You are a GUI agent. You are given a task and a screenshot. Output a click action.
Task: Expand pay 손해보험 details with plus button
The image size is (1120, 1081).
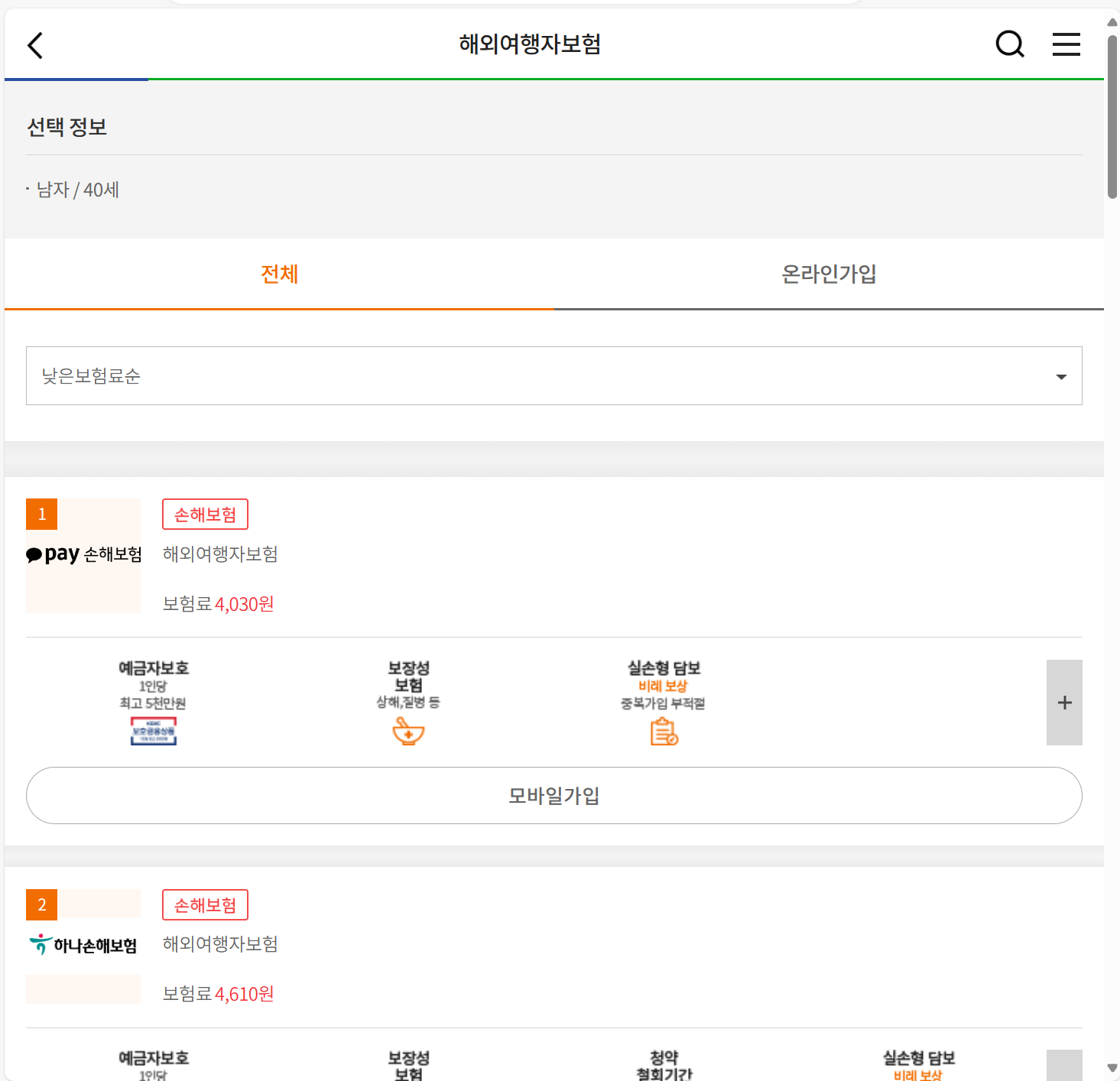1064,703
